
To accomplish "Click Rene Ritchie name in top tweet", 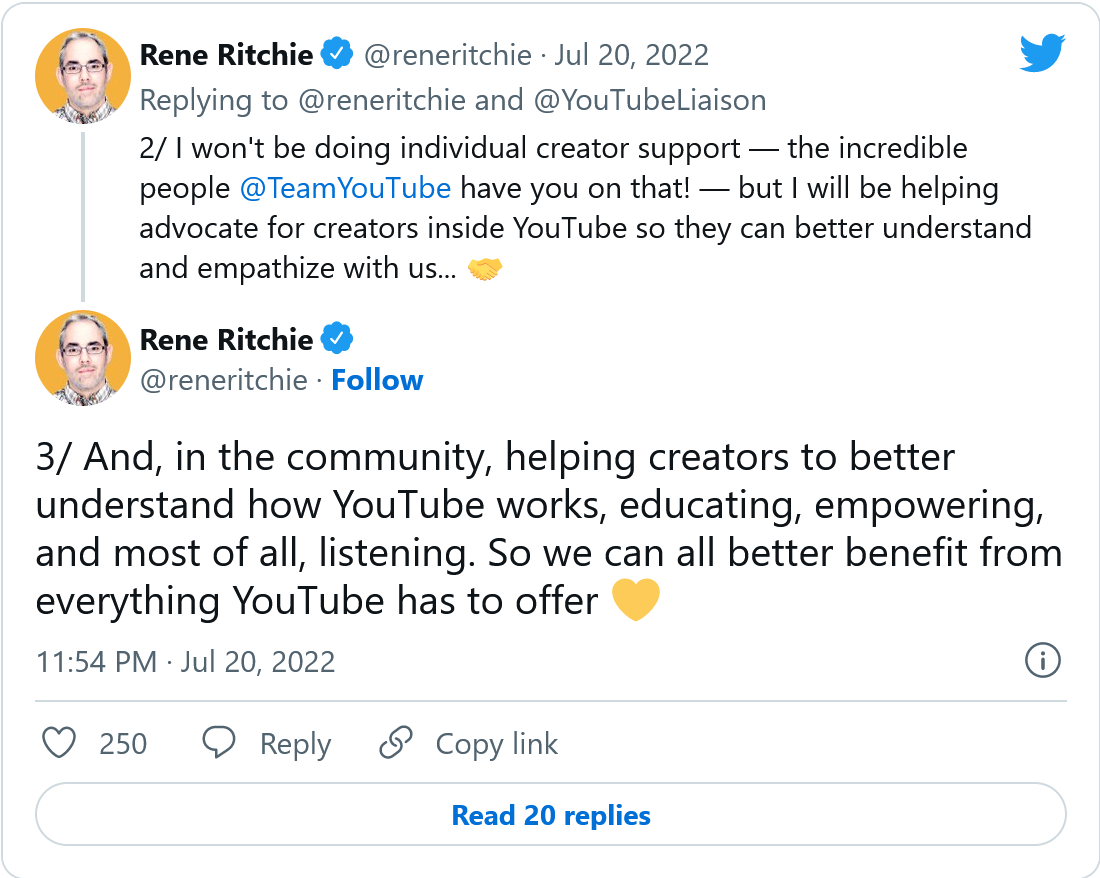I will (x=226, y=55).
